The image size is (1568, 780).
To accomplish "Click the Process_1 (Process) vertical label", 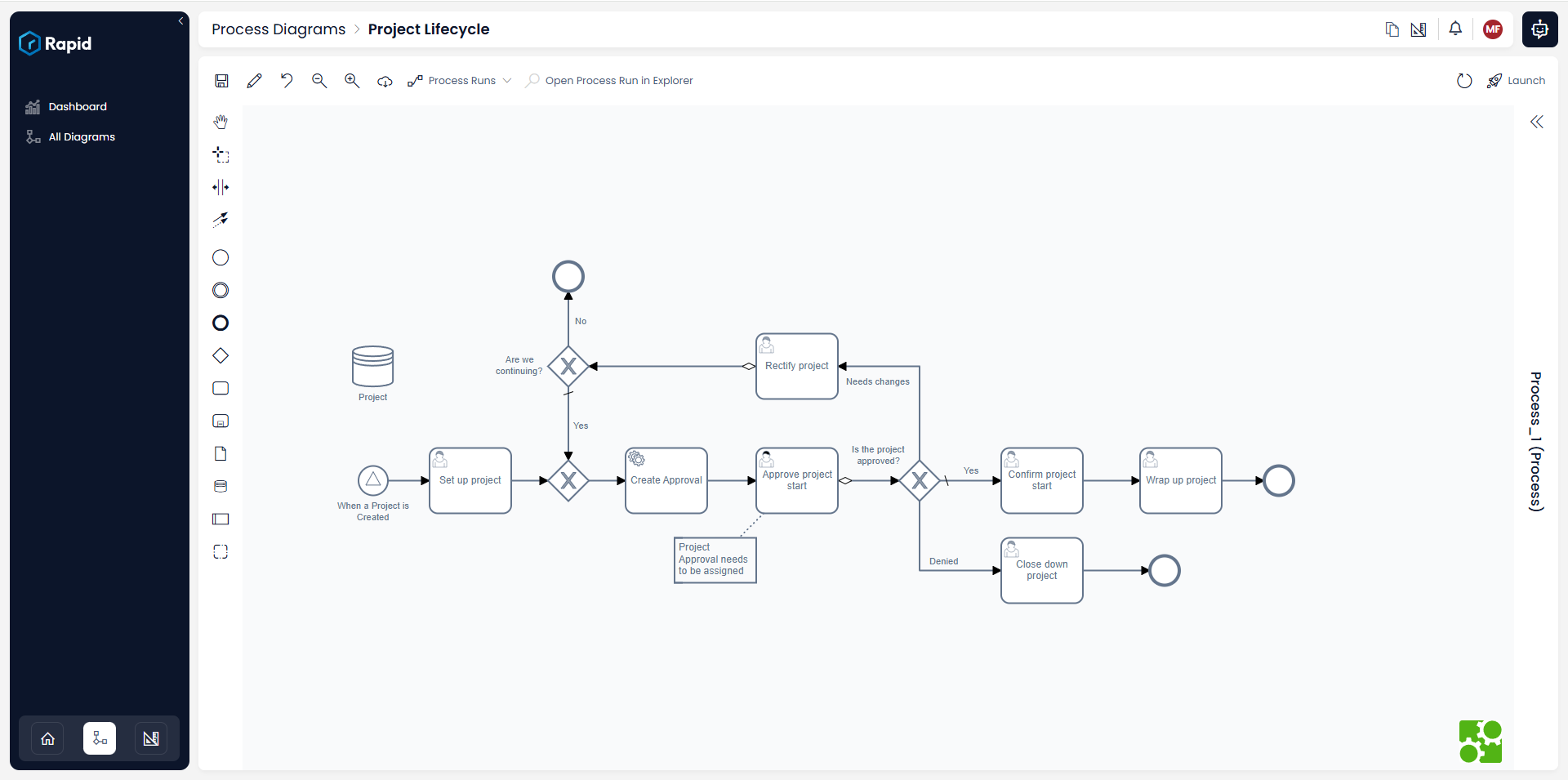I will coord(1536,441).
